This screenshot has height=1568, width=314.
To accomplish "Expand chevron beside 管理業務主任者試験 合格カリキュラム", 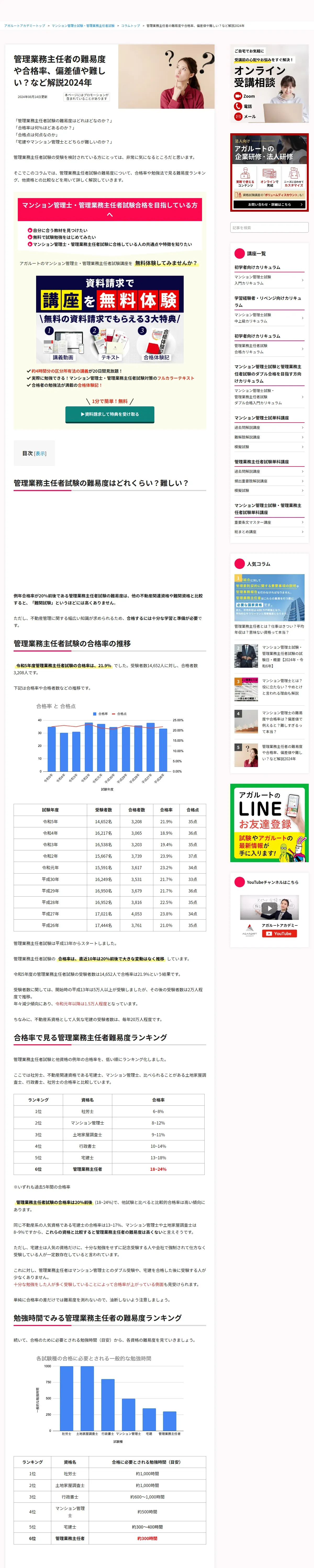I will tap(302, 349).
